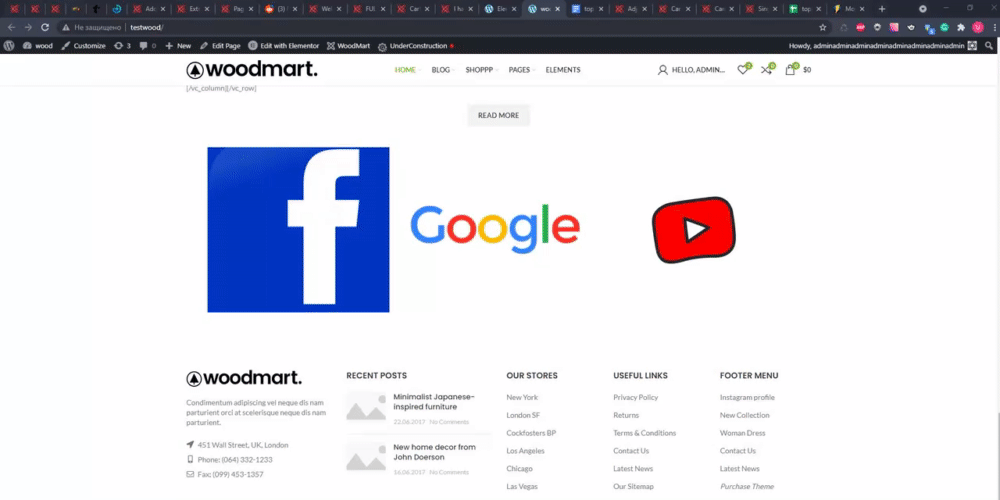
Task: Open the Woman Dress footer link
Action: pos(742,433)
